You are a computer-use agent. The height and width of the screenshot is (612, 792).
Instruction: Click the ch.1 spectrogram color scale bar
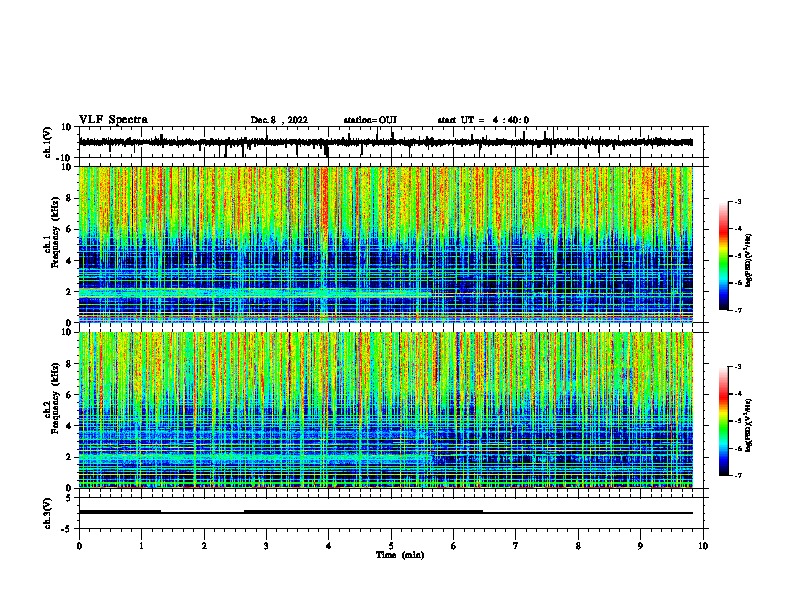pos(724,256)
